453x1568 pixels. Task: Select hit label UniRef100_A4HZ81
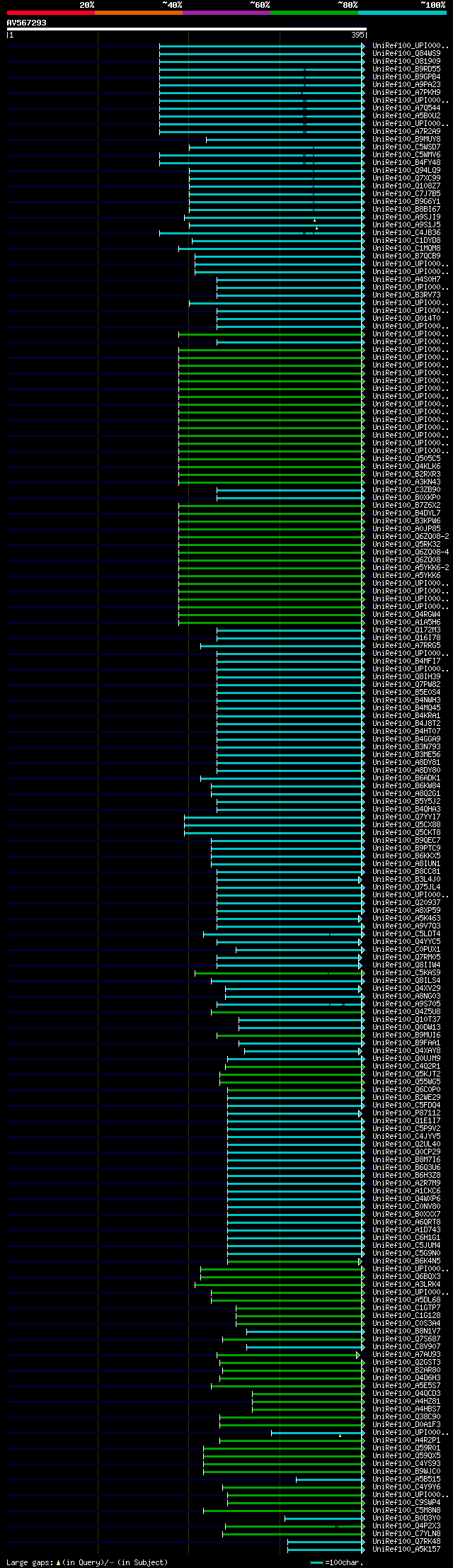coord(406,1401)
